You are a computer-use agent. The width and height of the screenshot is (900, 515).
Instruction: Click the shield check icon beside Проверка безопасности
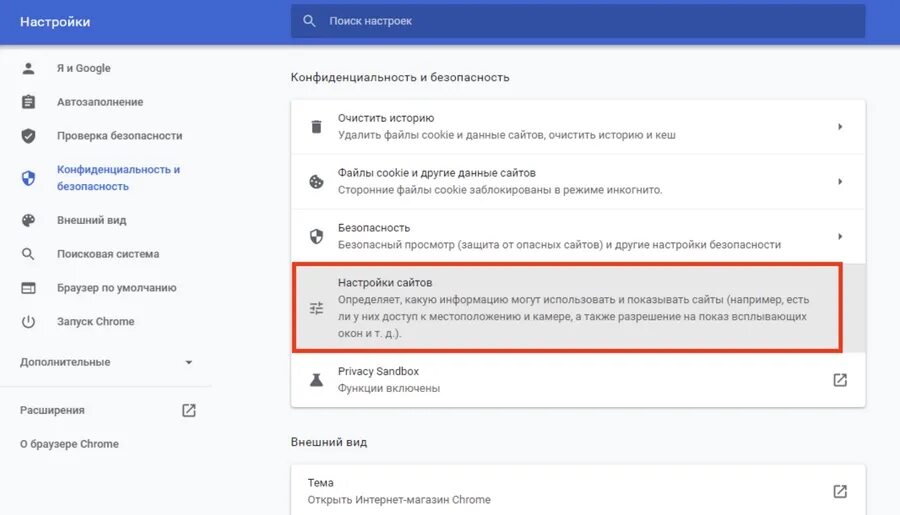(x=28, y=136)
